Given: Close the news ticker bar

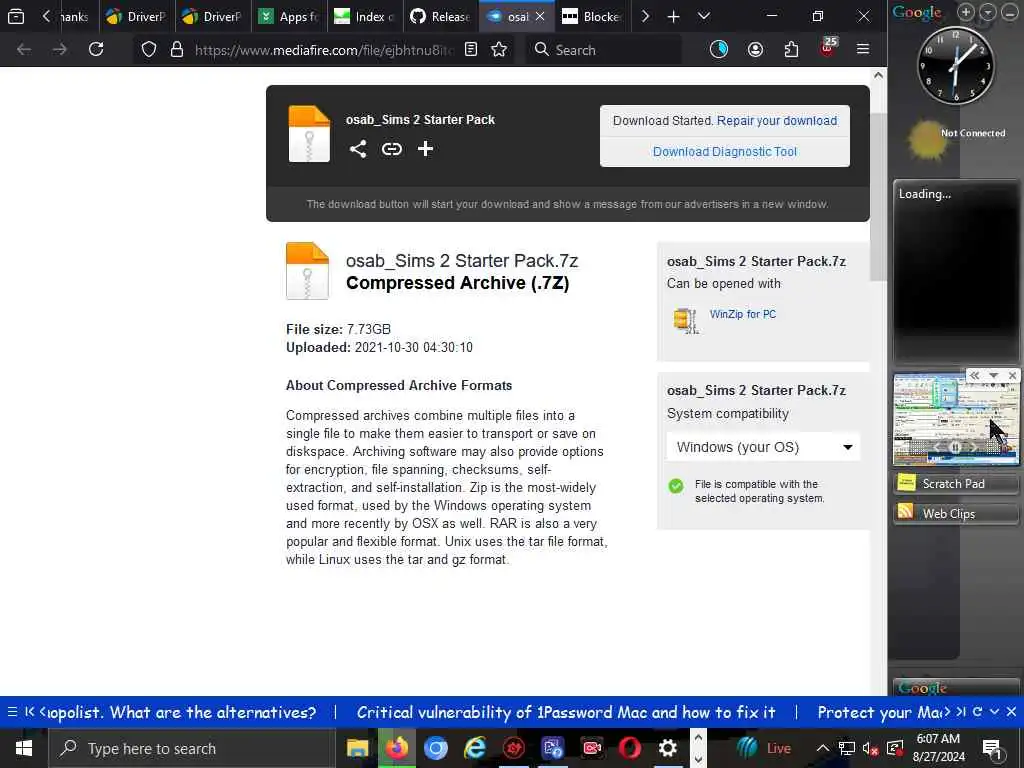Looking at the screenshot, I should pyautogui.click(x=1011, y=712).
